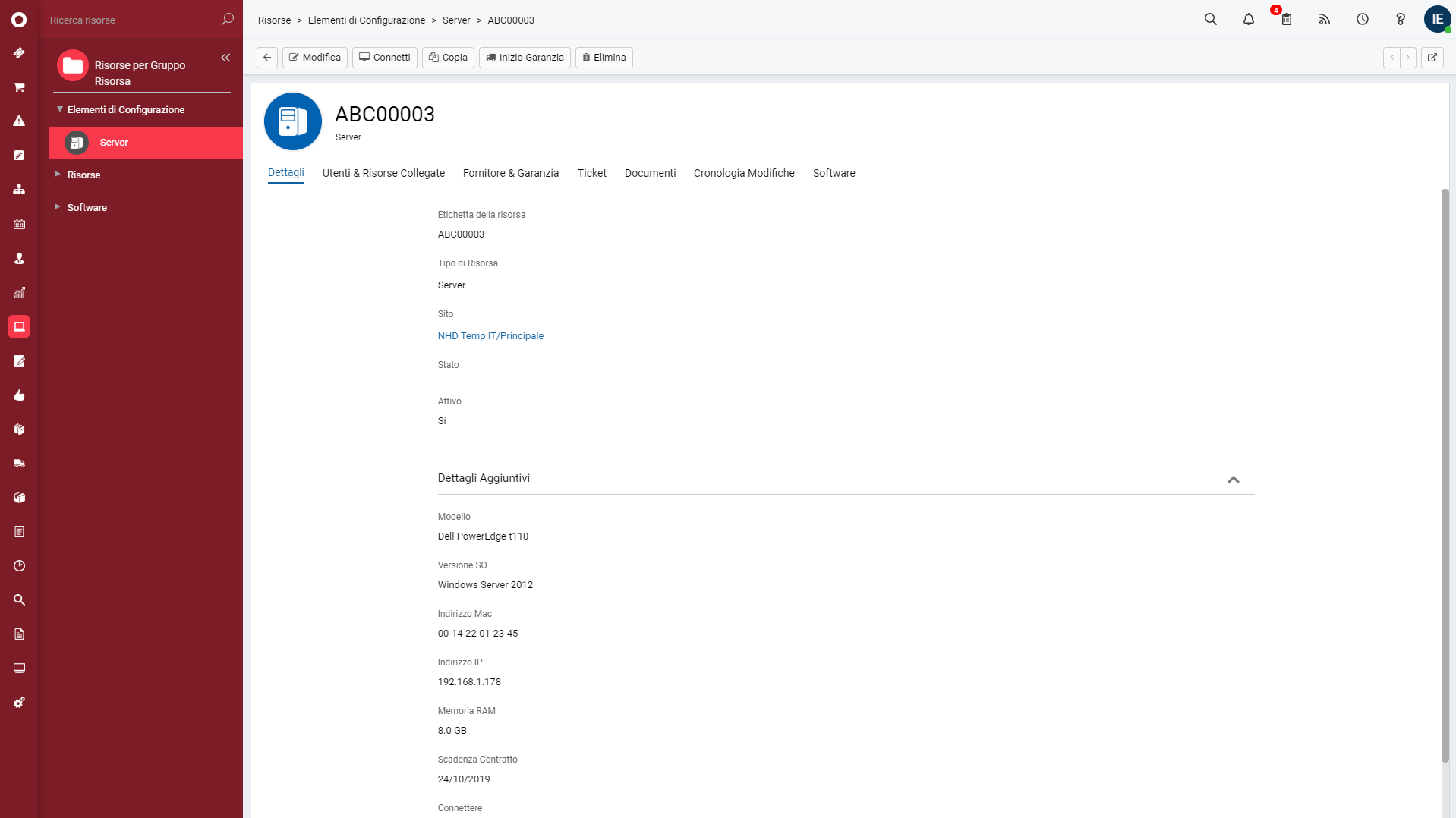Open the NHD Temp IT/Principale link
The width and height of the screenshot is (1456, 818).
490,336
